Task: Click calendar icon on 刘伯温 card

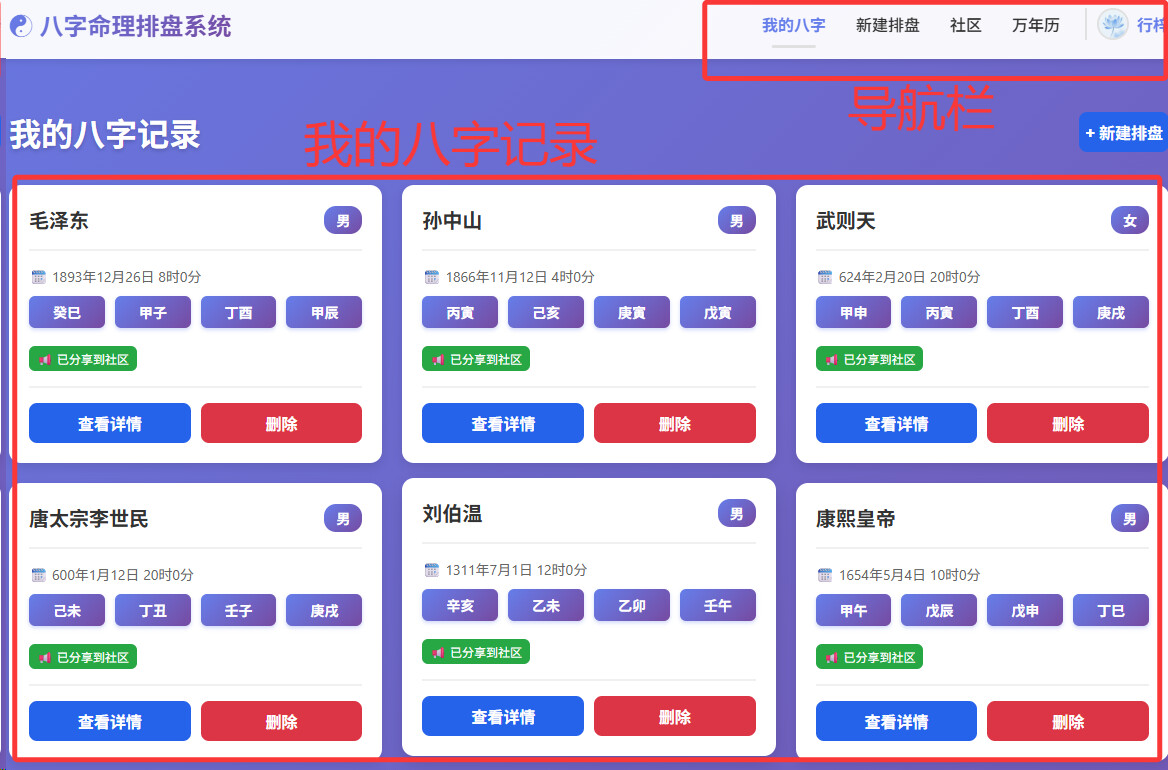Action: pos(432,570)
